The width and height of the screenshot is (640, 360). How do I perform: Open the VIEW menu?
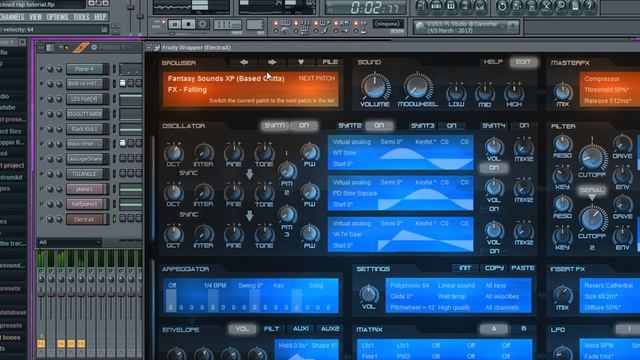[x=35, y=17]
